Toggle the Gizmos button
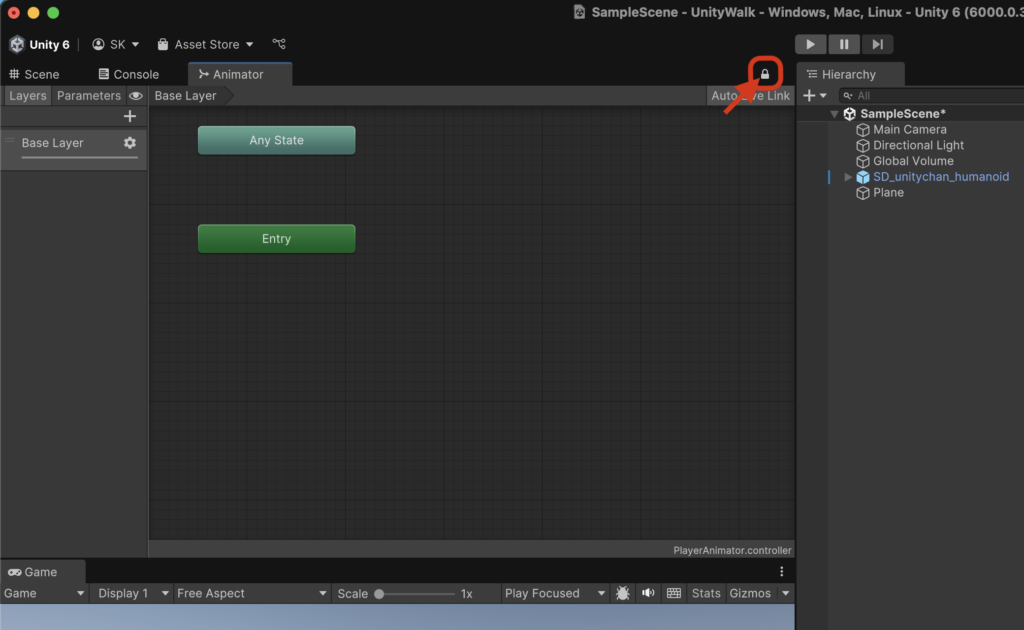This screenshot has height=630, width=1024. tap(750, 593)
